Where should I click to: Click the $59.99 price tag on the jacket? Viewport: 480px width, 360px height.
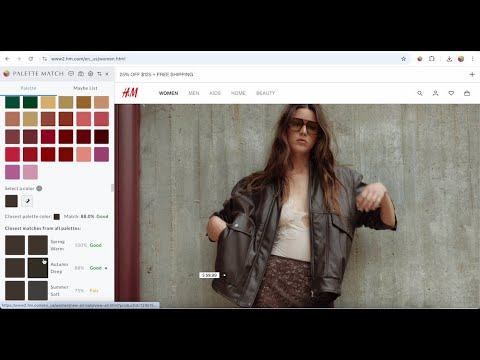tap(209, 275)
